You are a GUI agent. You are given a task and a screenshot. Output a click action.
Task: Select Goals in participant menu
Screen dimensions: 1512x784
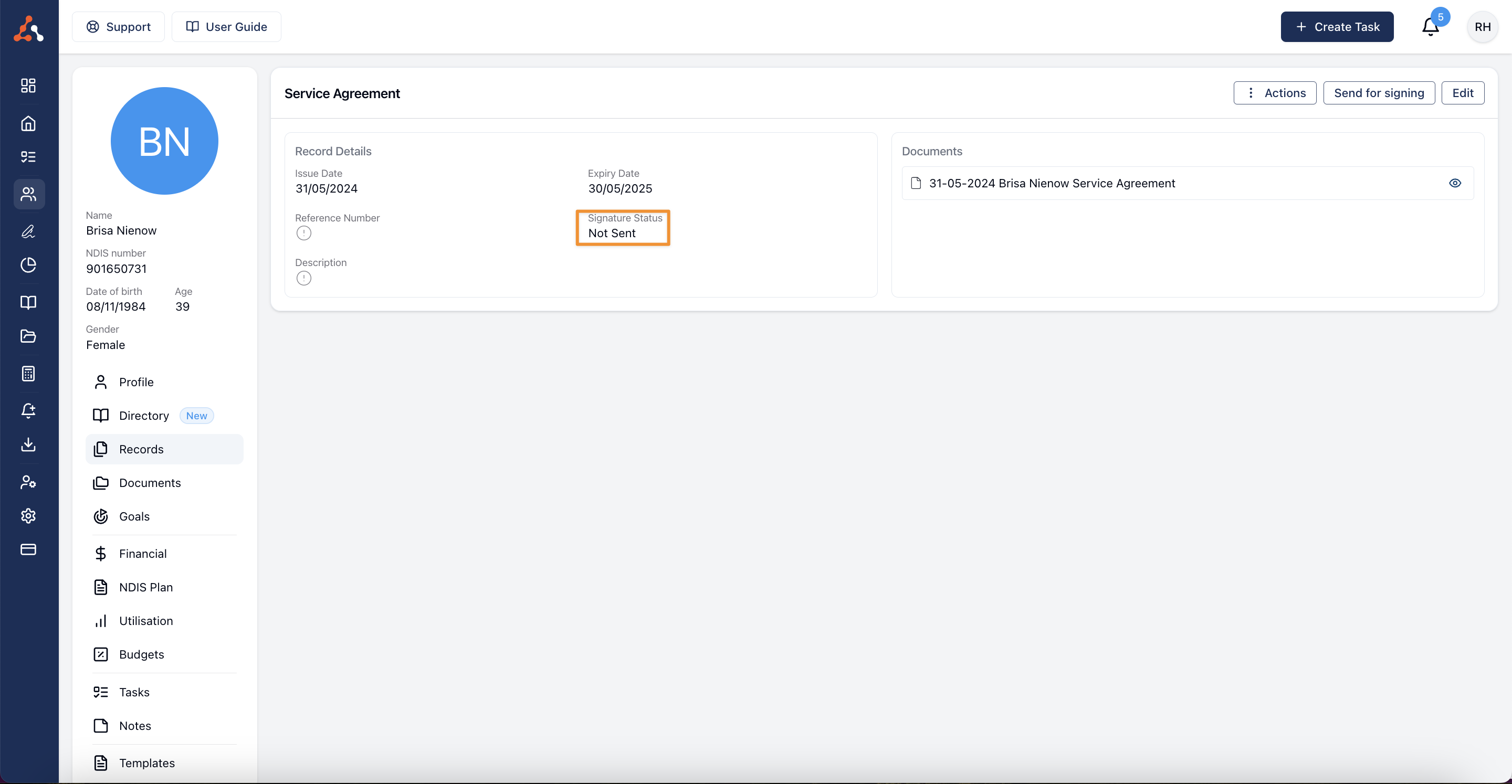(164, 516)
